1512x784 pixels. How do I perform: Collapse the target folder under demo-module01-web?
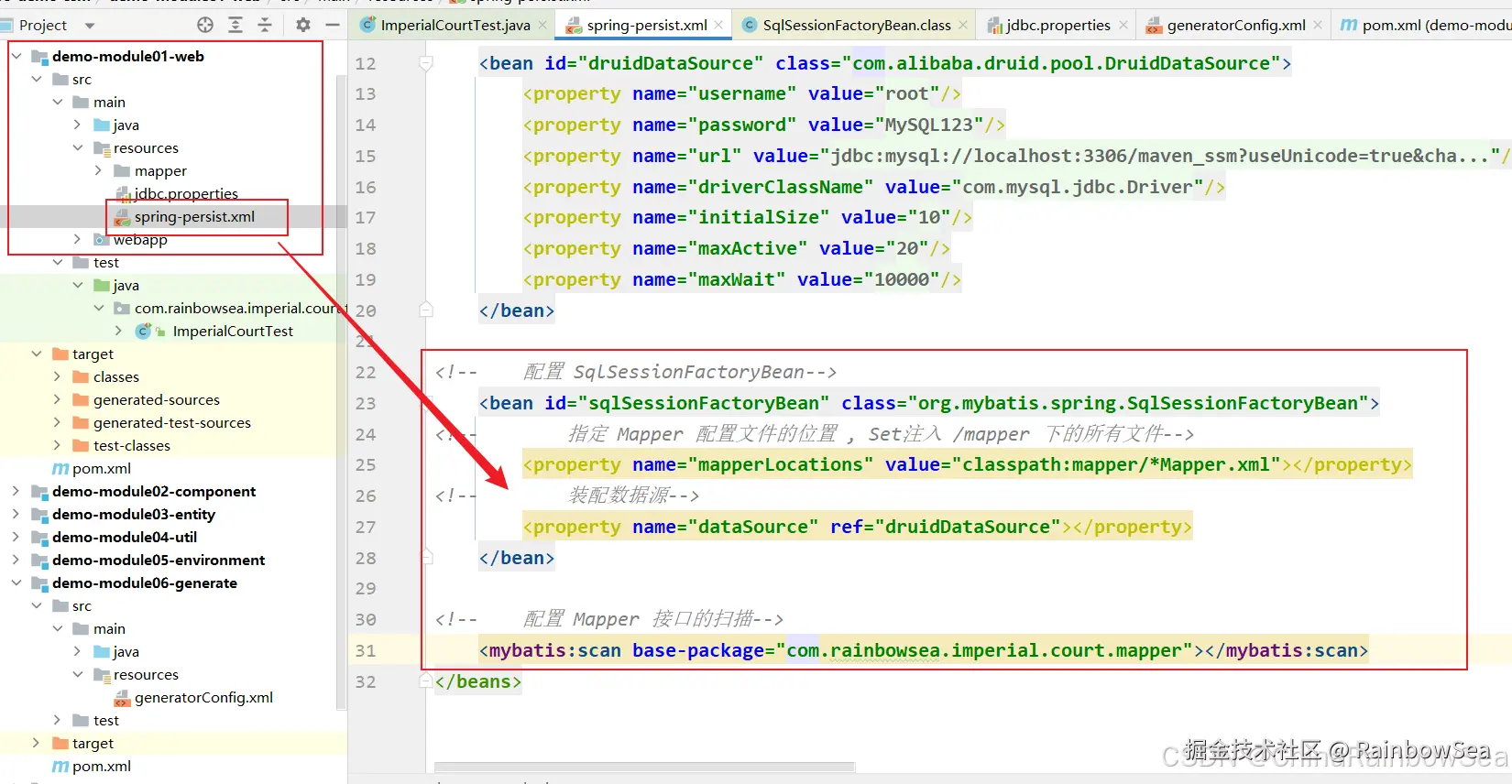[37, 354]
